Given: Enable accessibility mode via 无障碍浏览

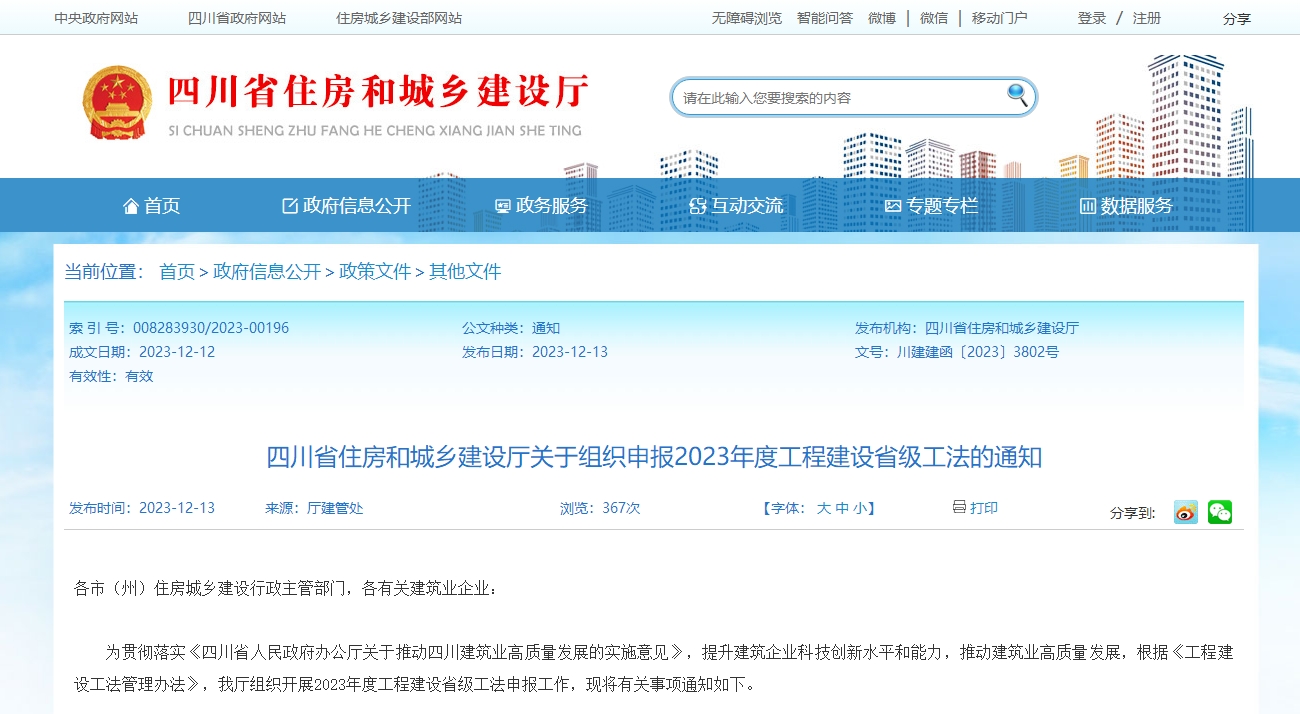Looking at the screenshot, I should pos(746,17).
